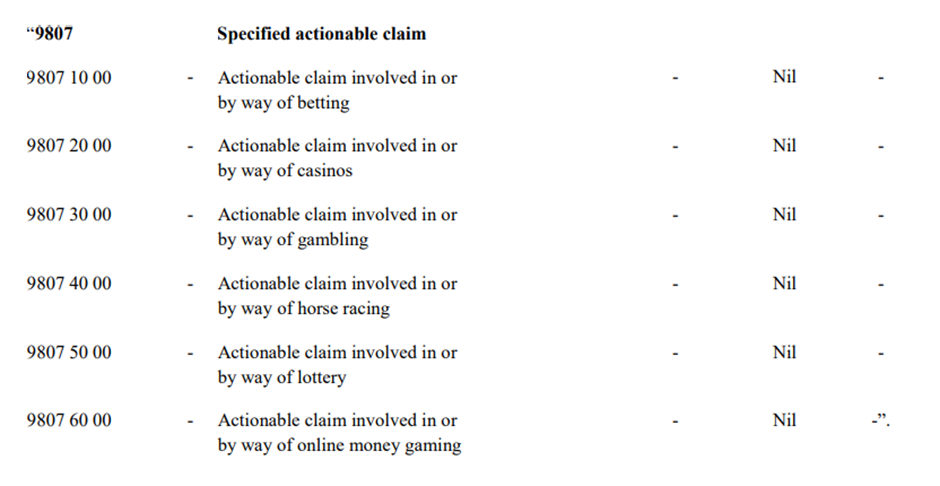Click the lottery actionable claim description
This screenshot has width=940, height=486.
click(337, 365)
